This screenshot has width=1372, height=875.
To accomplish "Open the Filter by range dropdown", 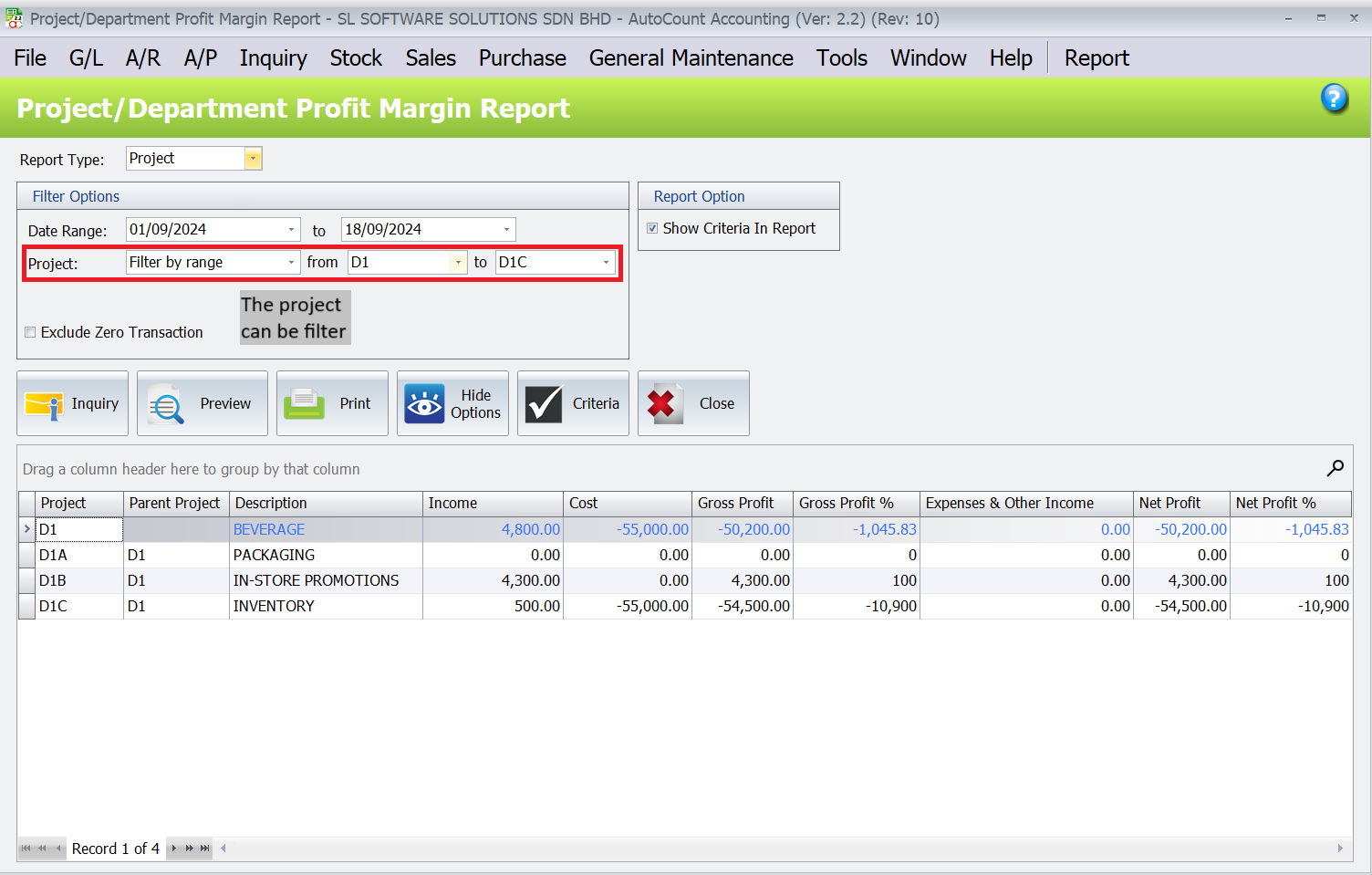I will coord(292,263).
